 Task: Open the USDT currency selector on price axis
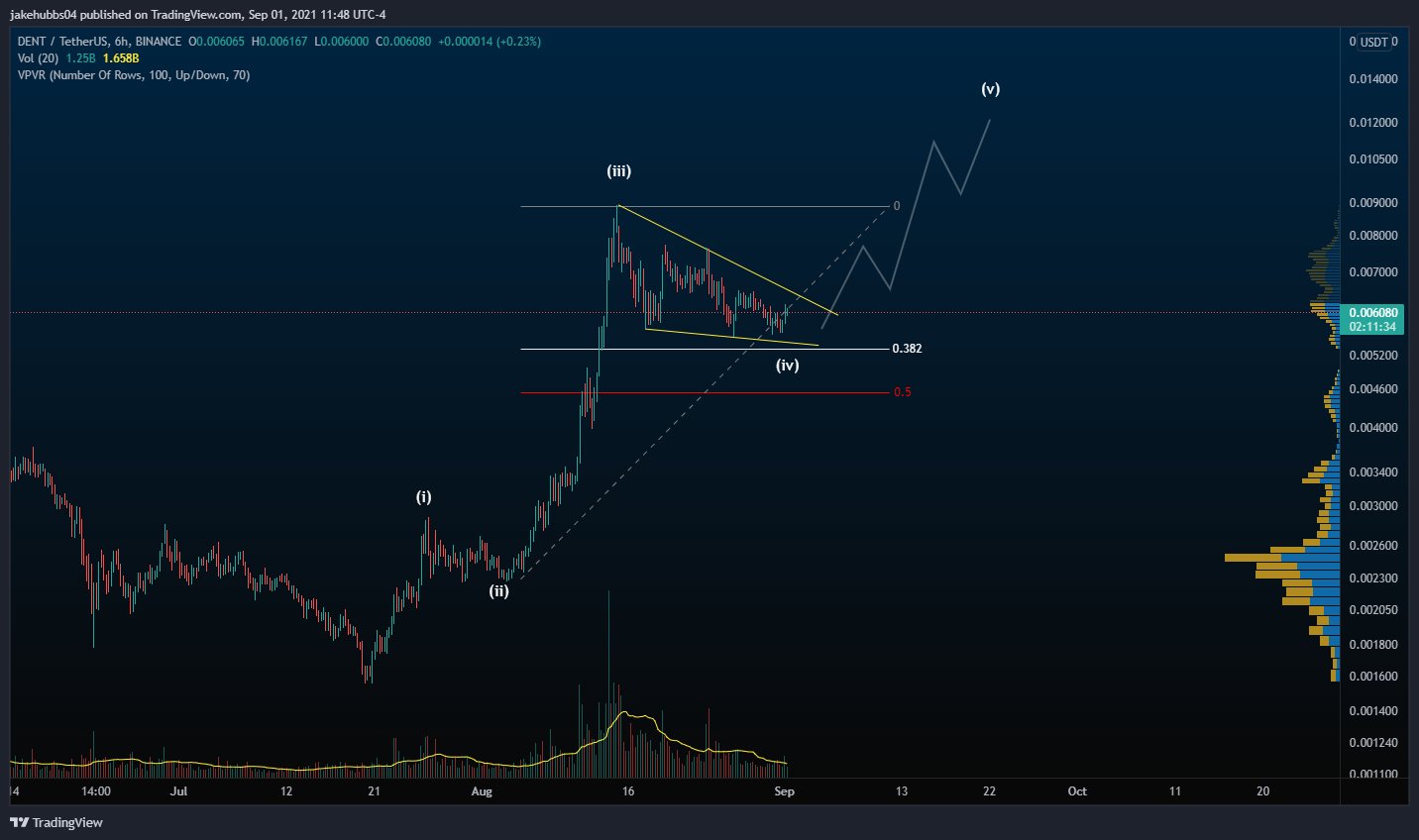click(x=1373, y=42)
